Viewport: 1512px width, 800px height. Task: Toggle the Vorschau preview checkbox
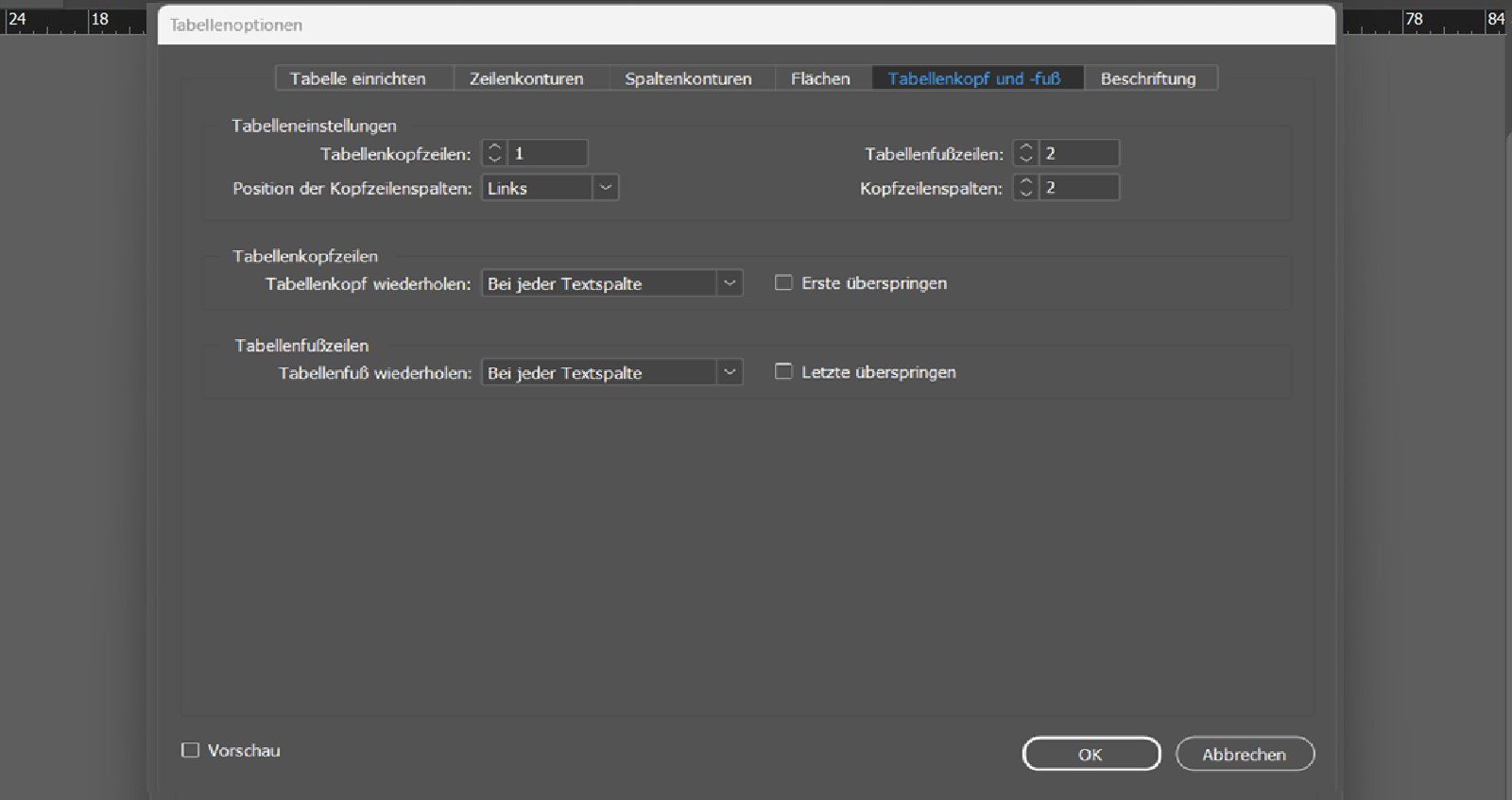[190, 750]
